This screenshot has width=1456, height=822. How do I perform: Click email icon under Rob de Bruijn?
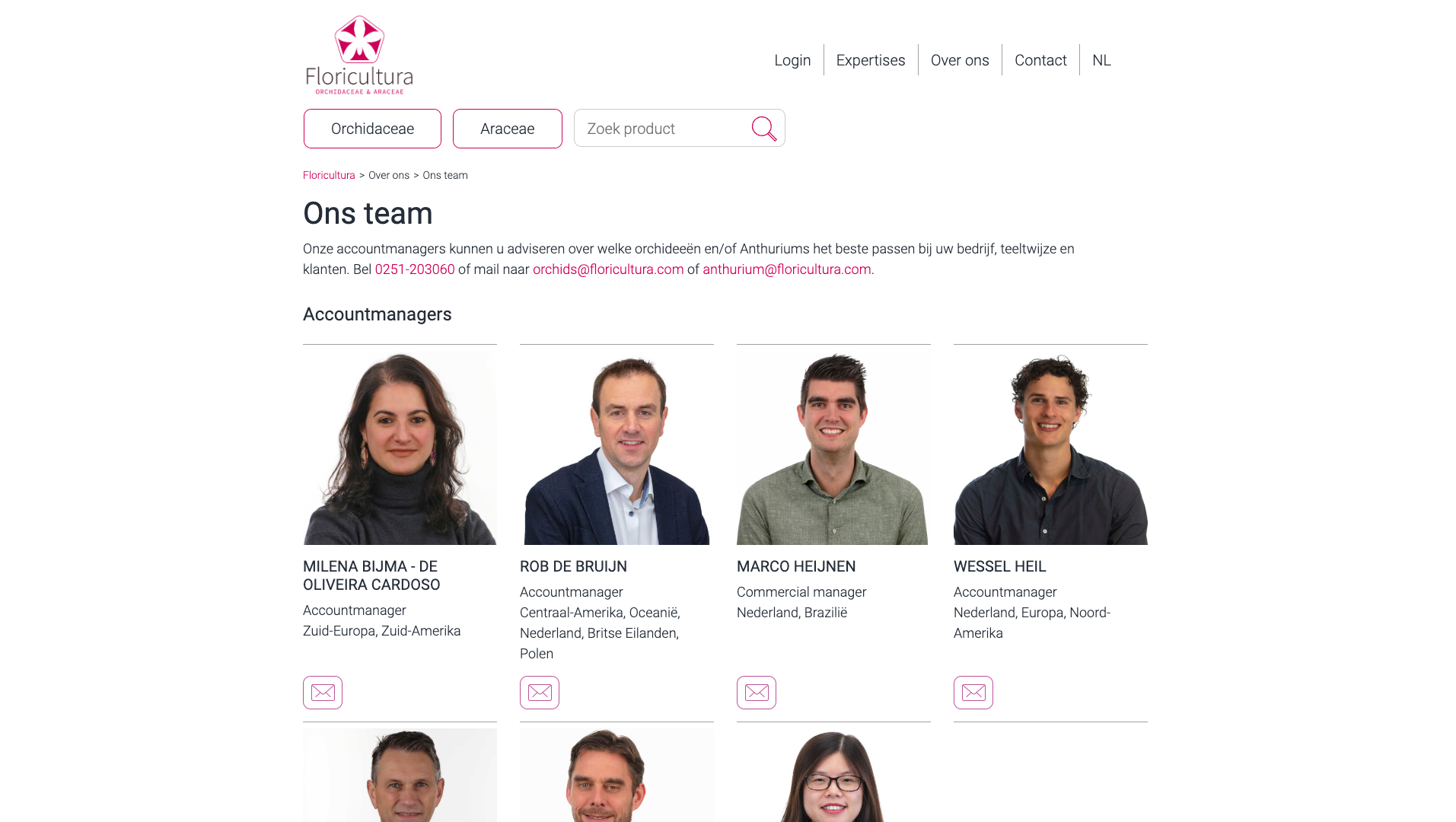pyautogui.click(x=540, y=693)
